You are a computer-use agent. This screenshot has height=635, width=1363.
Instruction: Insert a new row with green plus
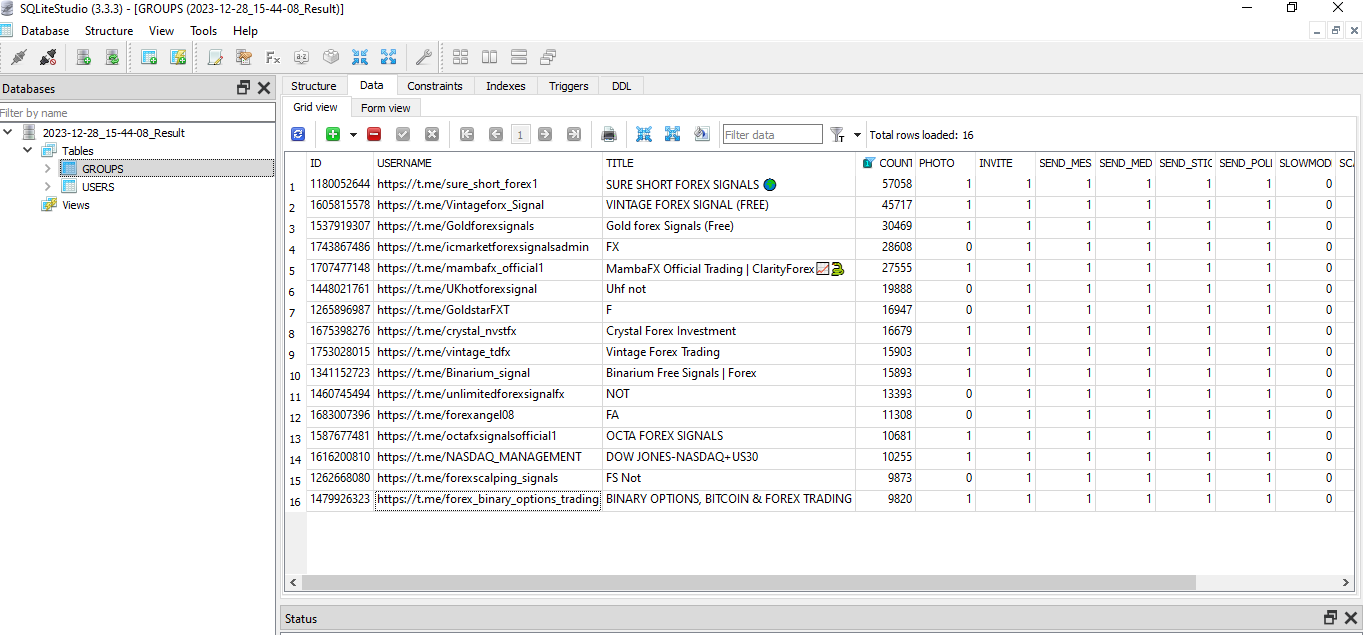click(x=333, y=134)
